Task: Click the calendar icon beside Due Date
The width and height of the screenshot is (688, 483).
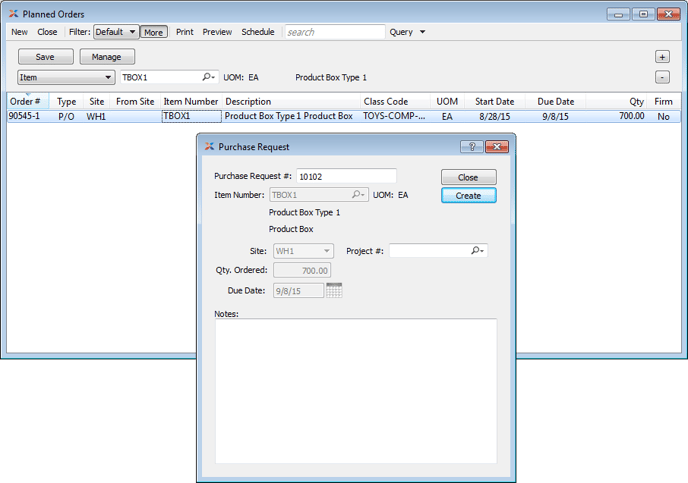Action: (x=334, y=291)
